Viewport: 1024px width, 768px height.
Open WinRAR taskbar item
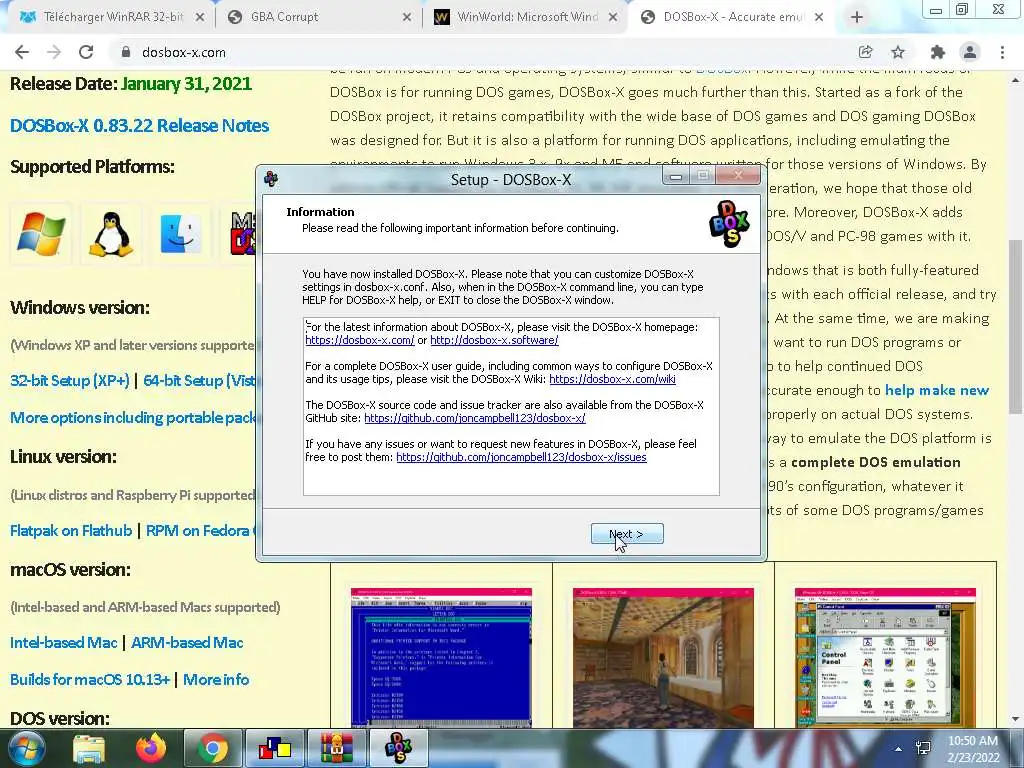[x=336, y=748]
